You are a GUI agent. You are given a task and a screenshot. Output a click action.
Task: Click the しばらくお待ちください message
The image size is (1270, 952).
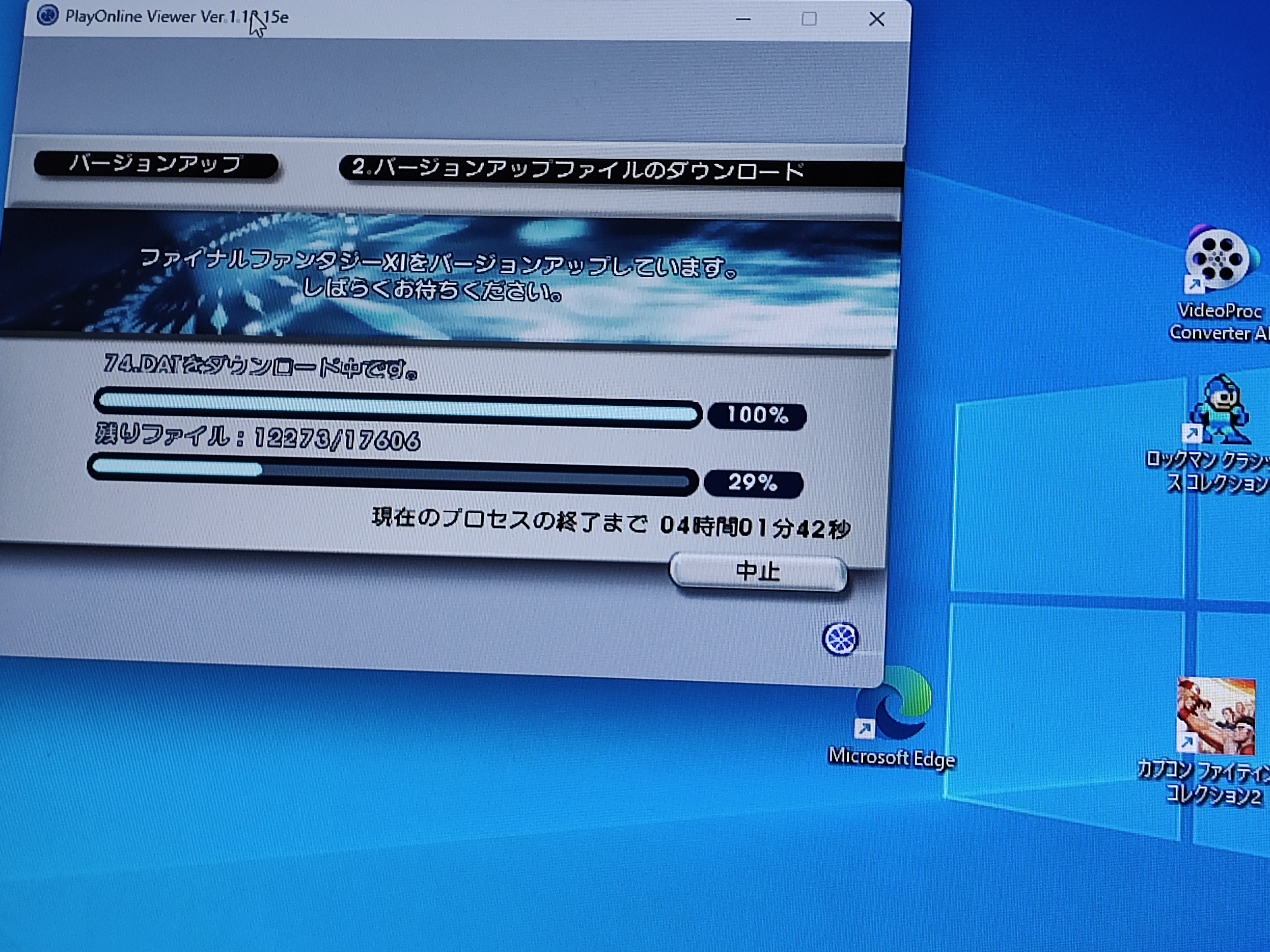[432, 290]
